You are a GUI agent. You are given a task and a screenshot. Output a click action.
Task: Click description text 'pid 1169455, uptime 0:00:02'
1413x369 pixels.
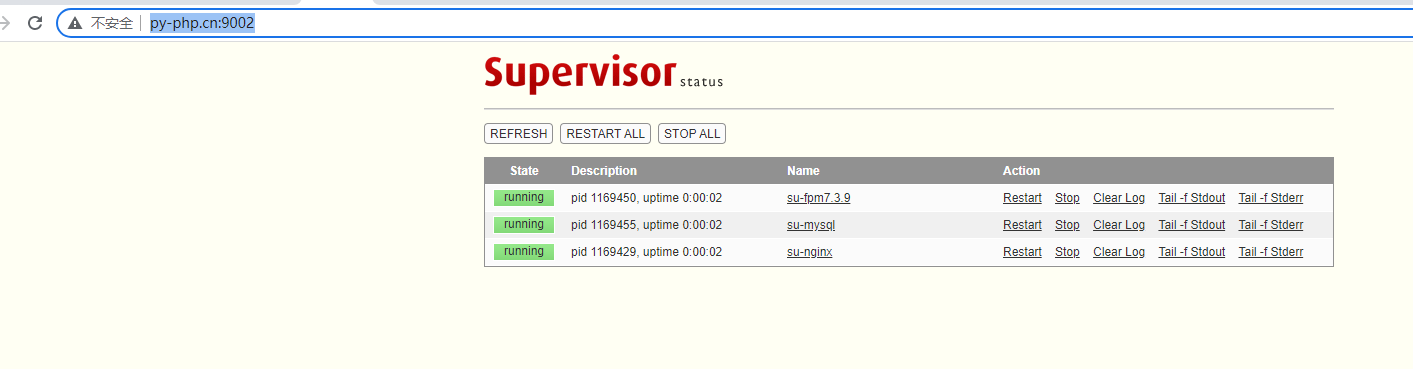click(x=646, y=225)
